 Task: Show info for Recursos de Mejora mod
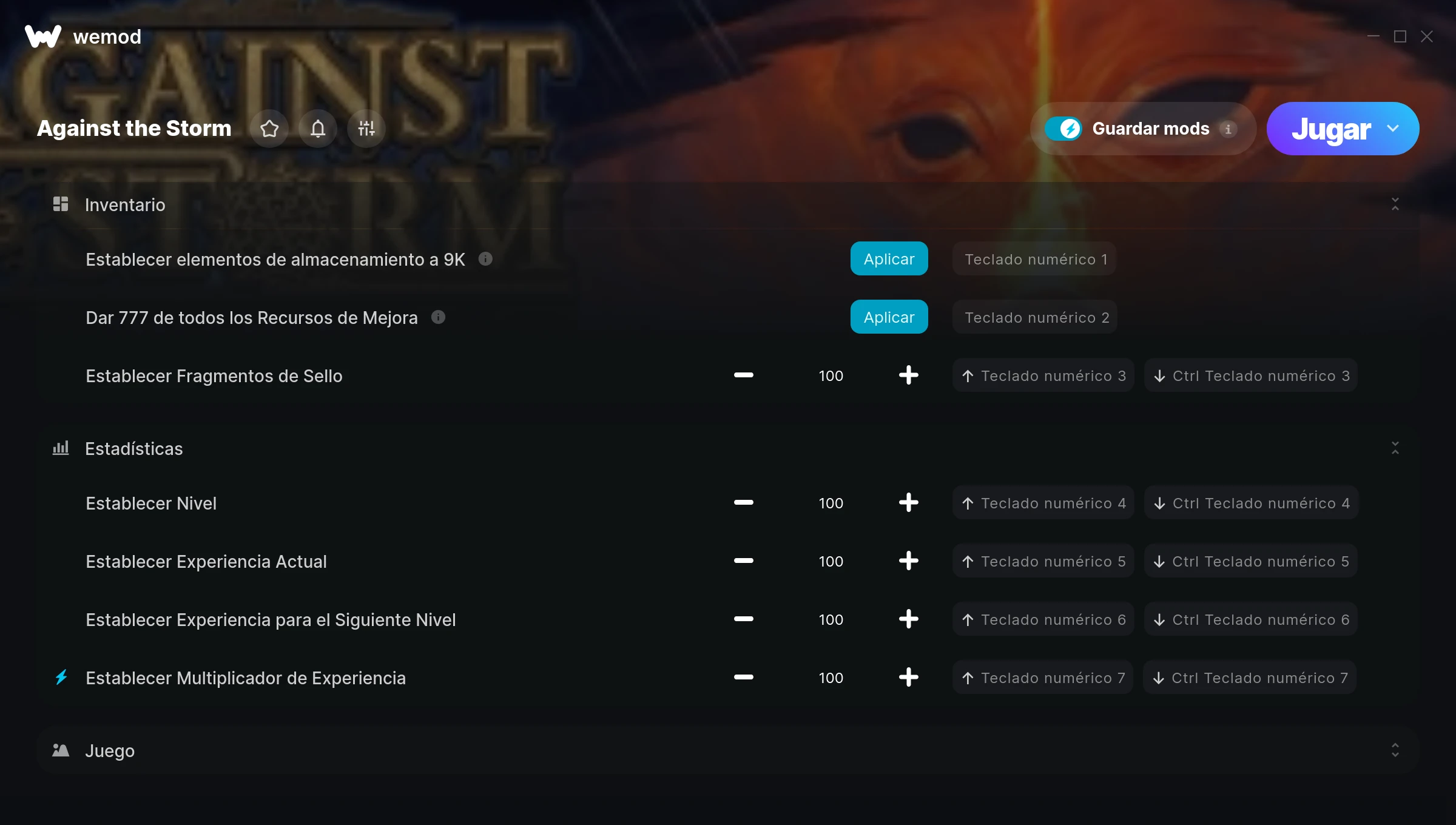(438, 317)
